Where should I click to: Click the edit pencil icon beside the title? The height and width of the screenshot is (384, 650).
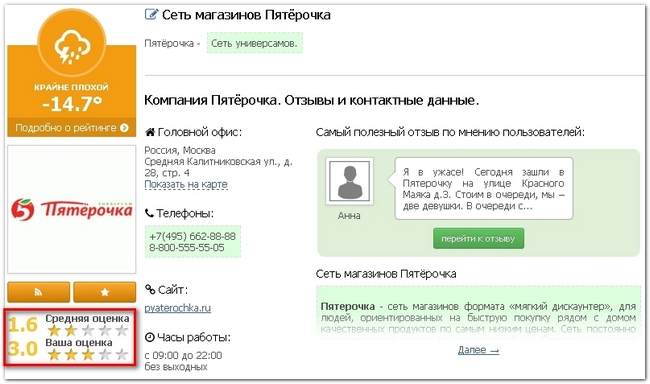coord(151,15)
